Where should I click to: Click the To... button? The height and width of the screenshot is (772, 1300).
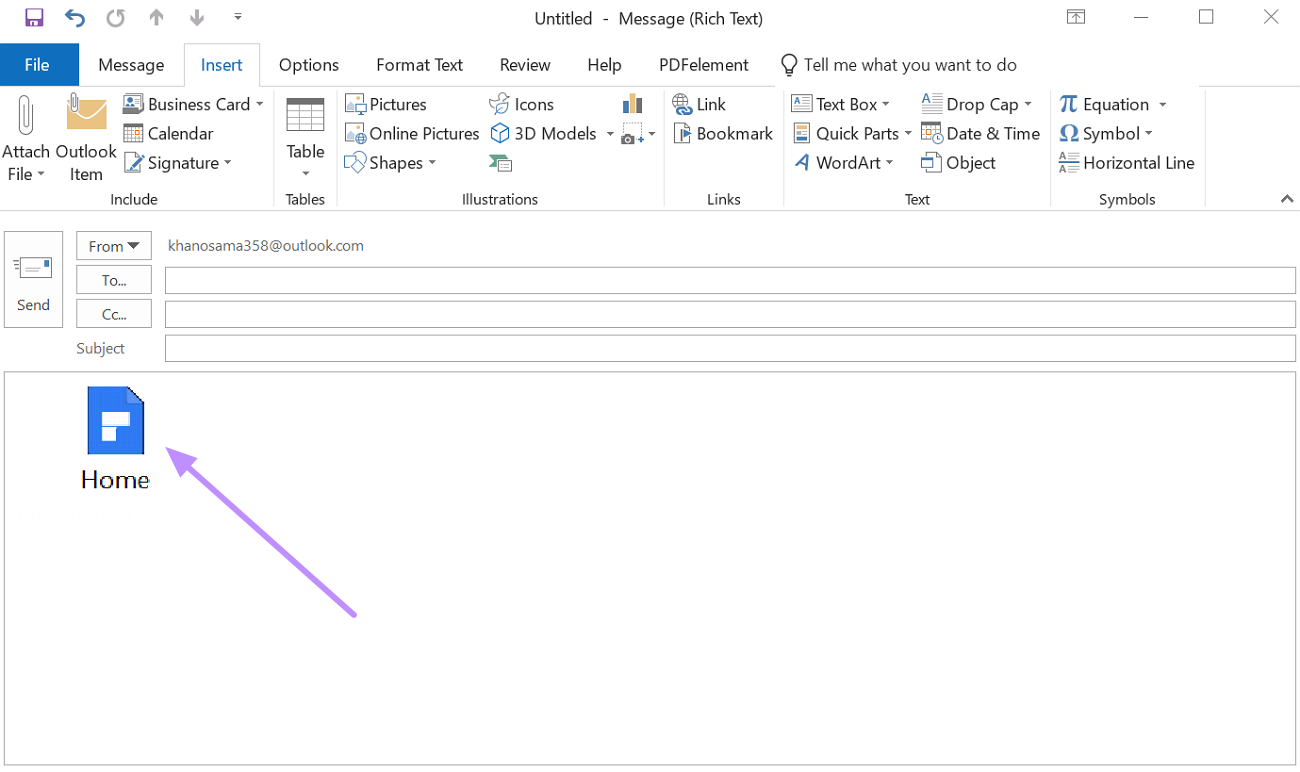coord(114,280)
